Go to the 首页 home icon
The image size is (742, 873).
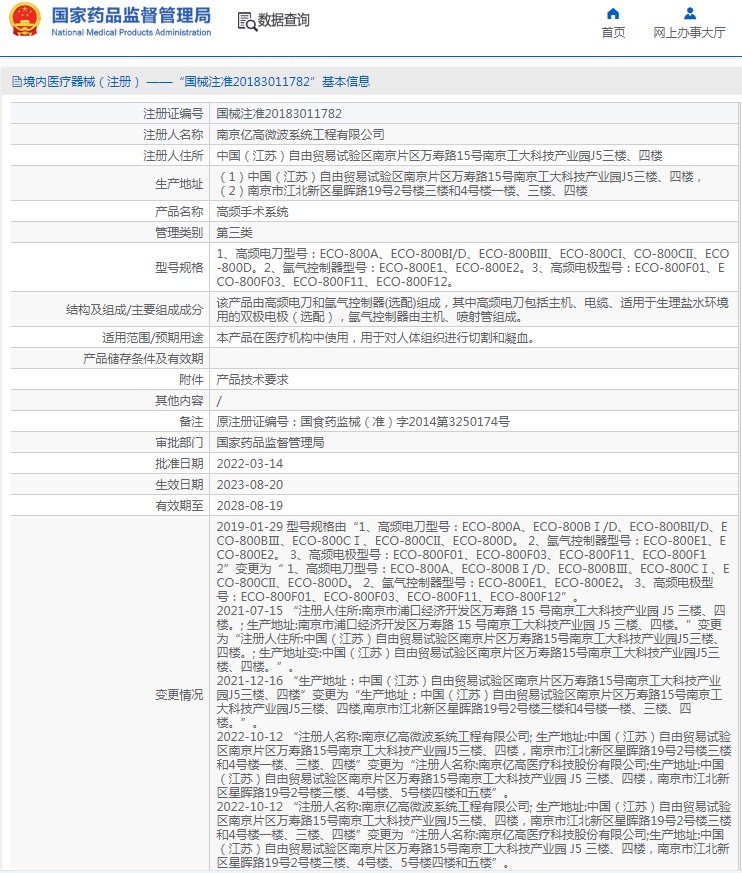pyautogui.click(x=613, y=13)
